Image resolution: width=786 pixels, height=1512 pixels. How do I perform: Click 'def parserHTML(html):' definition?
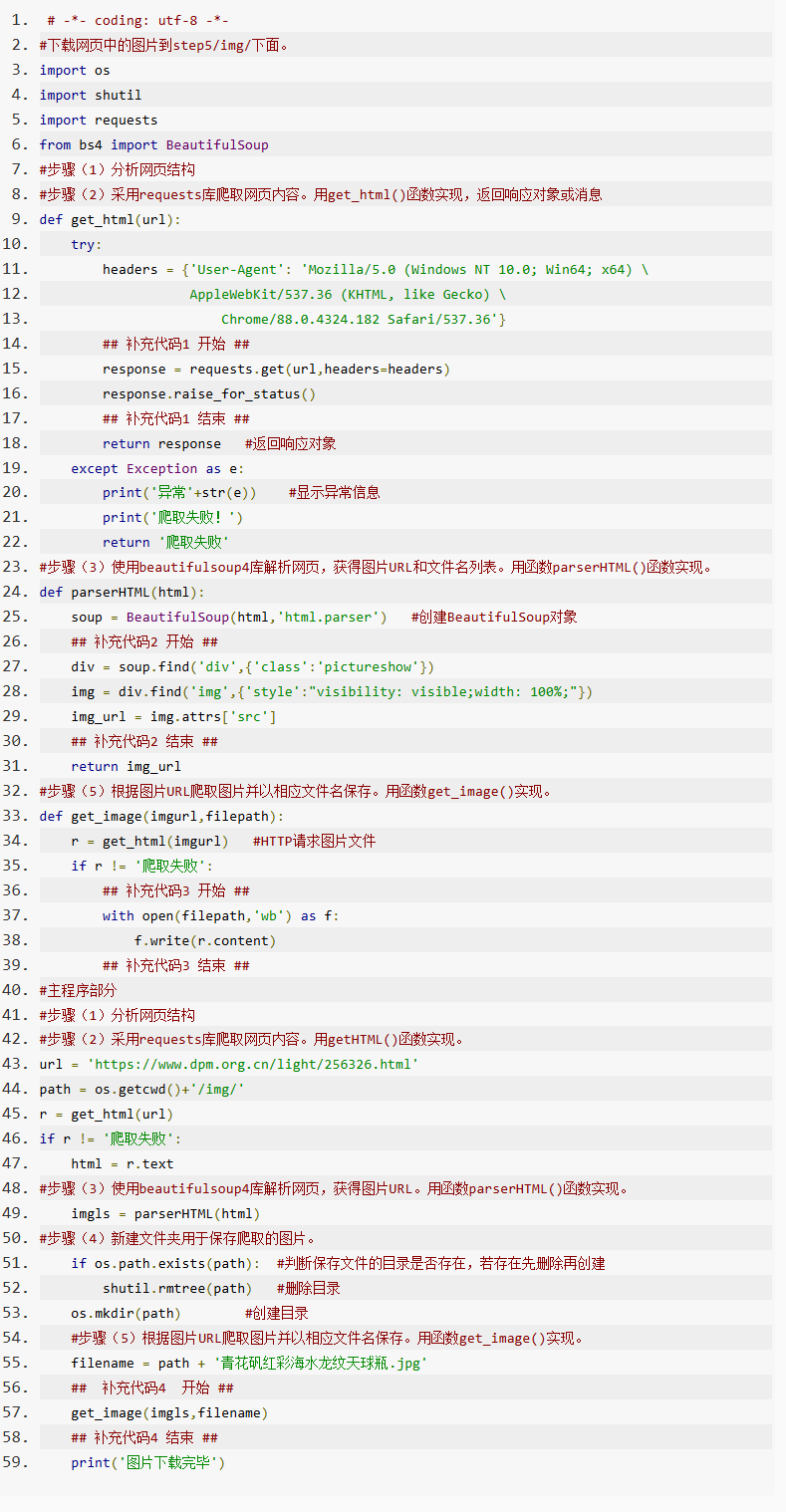(123, 592)
